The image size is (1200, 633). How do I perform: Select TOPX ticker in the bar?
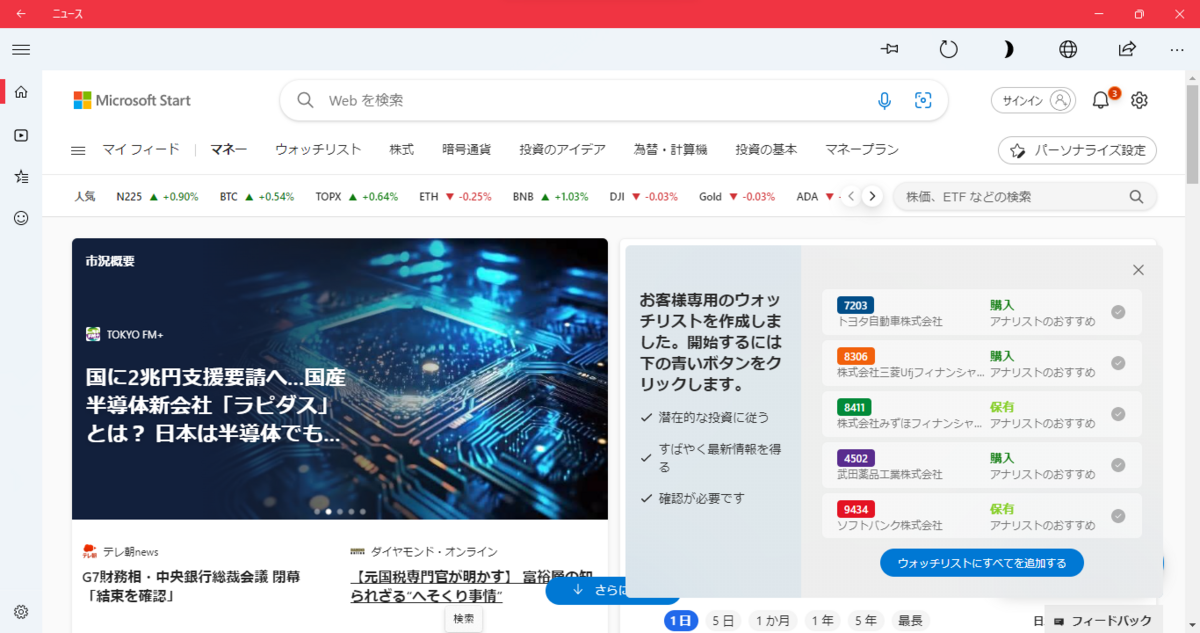click(356, 197)
